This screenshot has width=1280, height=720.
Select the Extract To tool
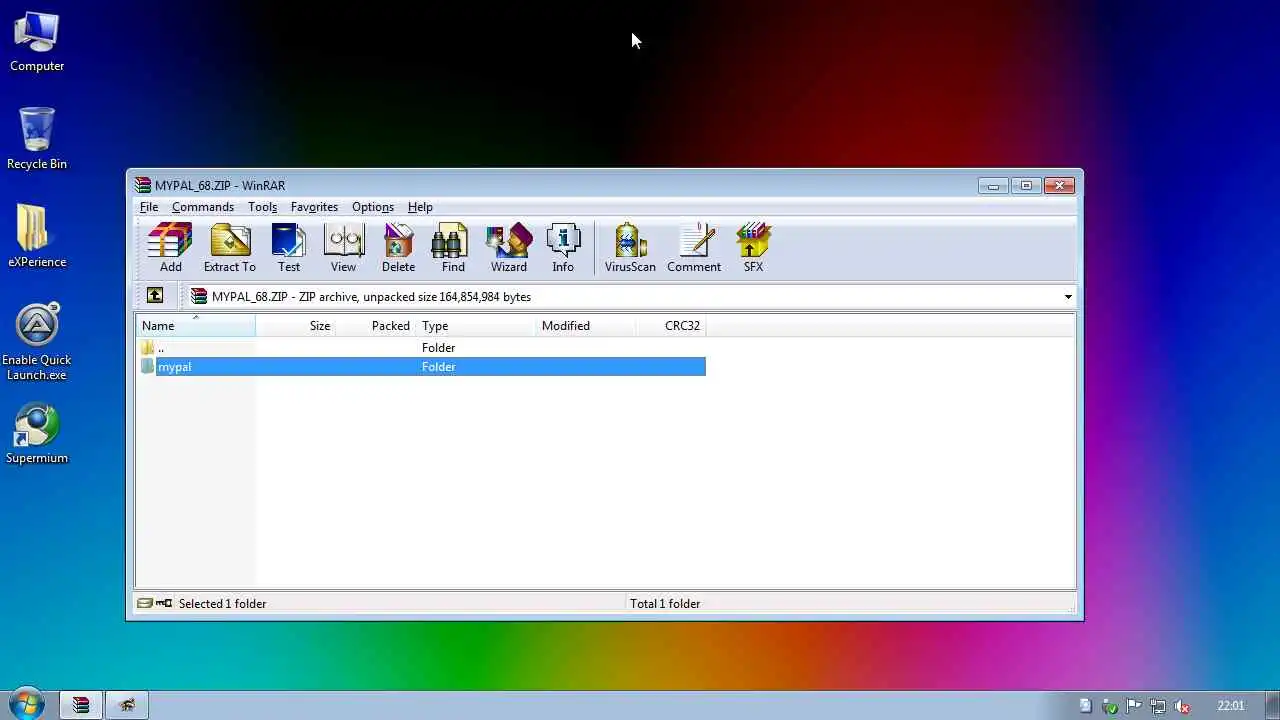[x=230, y=248]
